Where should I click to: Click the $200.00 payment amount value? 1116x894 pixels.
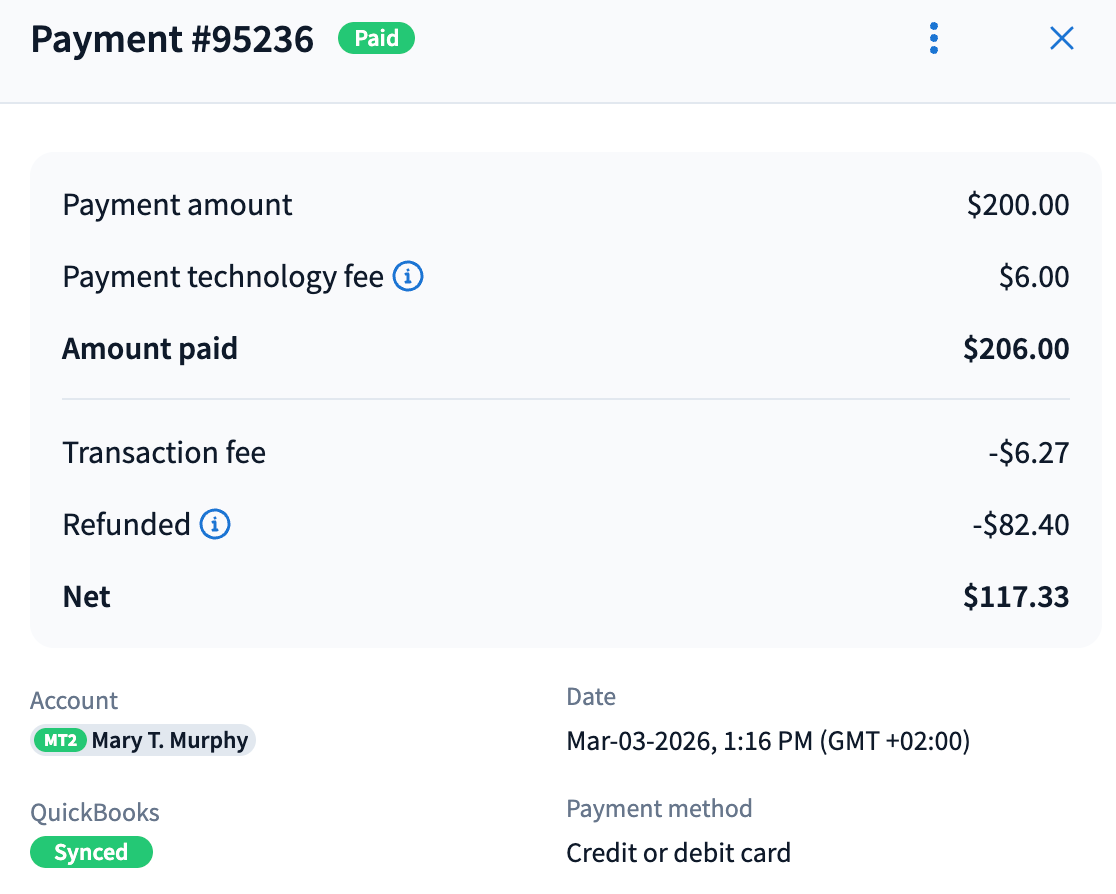point(1018,205)
